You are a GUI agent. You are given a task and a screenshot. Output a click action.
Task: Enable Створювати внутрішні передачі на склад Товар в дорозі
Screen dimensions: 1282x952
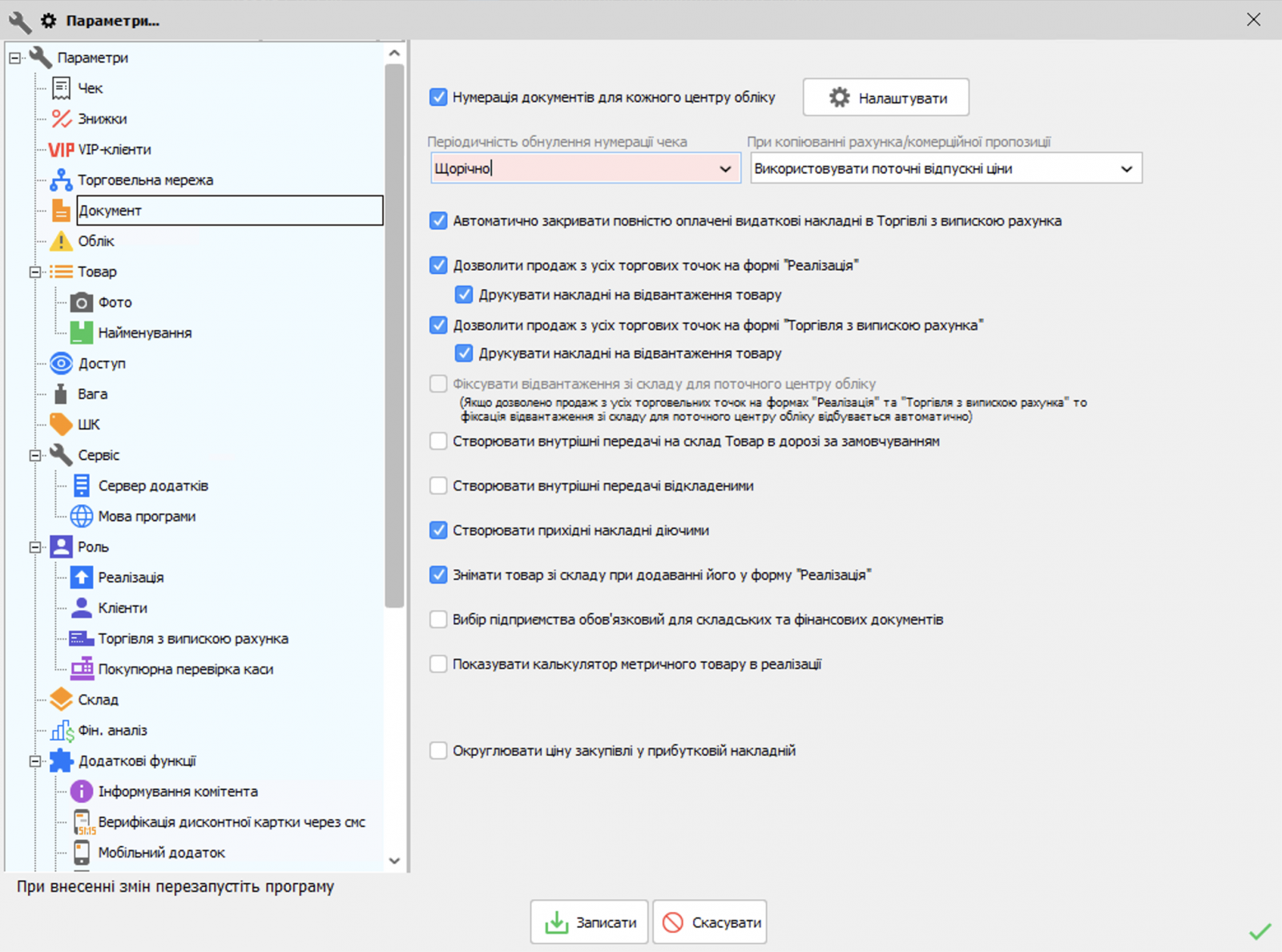point(438,442)
